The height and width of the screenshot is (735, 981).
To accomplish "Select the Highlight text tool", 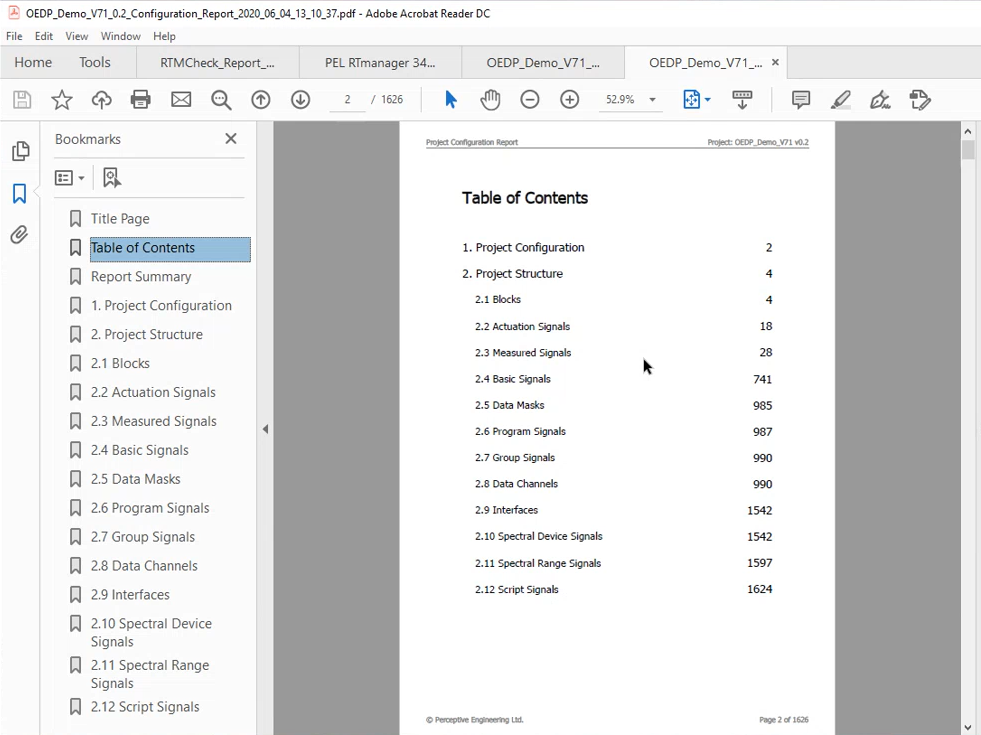I will pyautogui.click(x=840, y=99).
